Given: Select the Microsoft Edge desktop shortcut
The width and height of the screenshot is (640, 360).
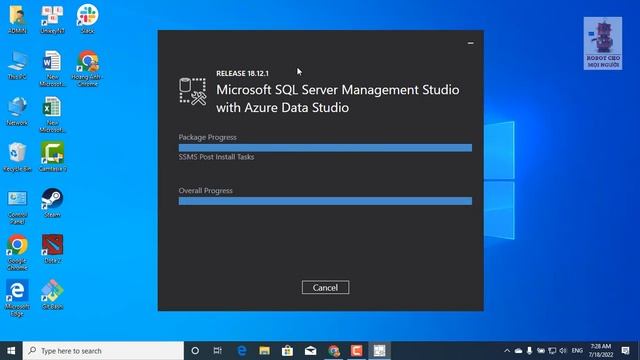Looking at the screenshot, I should tap(17, 298).
